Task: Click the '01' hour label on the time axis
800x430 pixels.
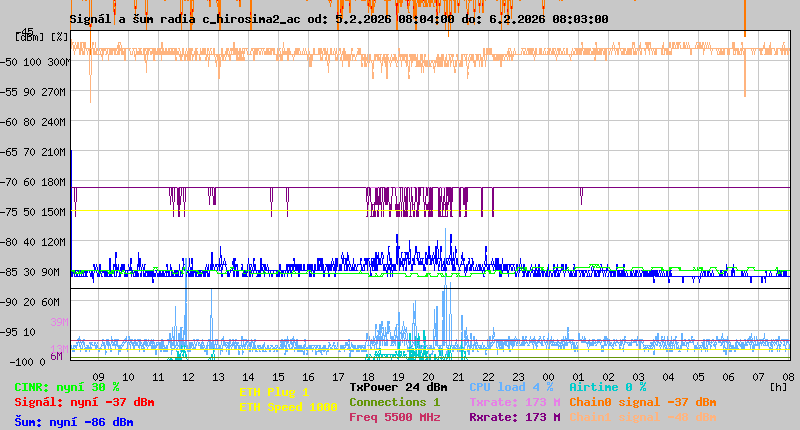Action: (x=579, y=377)
